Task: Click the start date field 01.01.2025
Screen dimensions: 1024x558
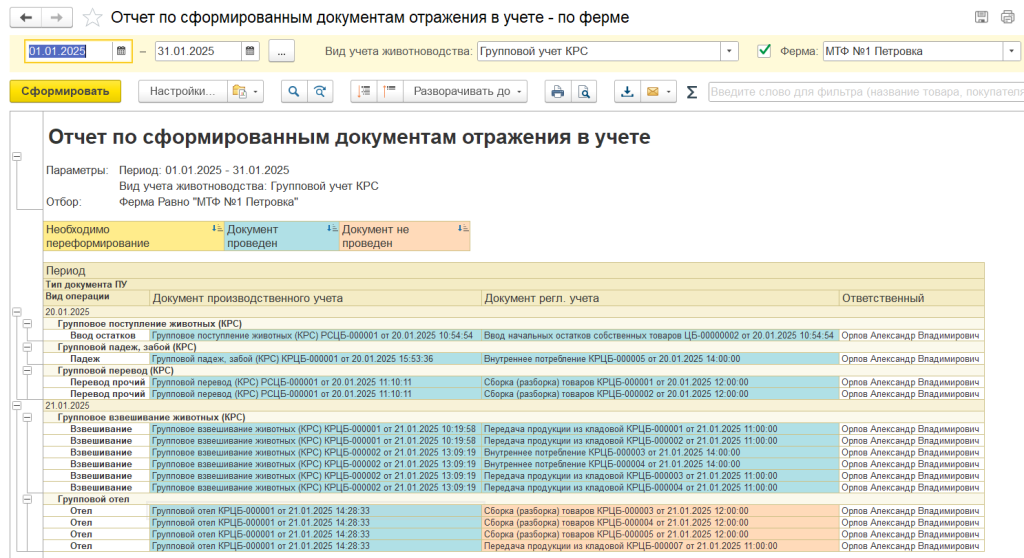Action: [x=69, y=51]
